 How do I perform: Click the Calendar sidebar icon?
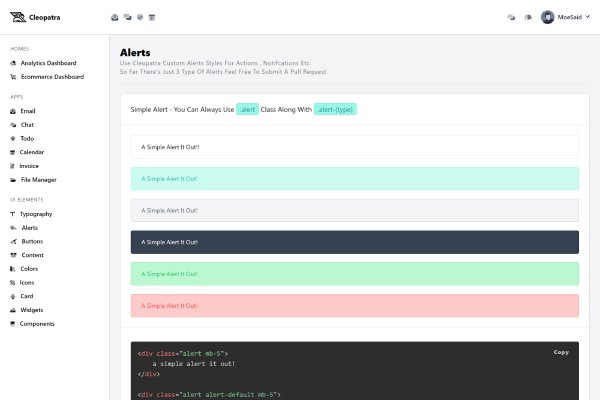click(13, 152)
